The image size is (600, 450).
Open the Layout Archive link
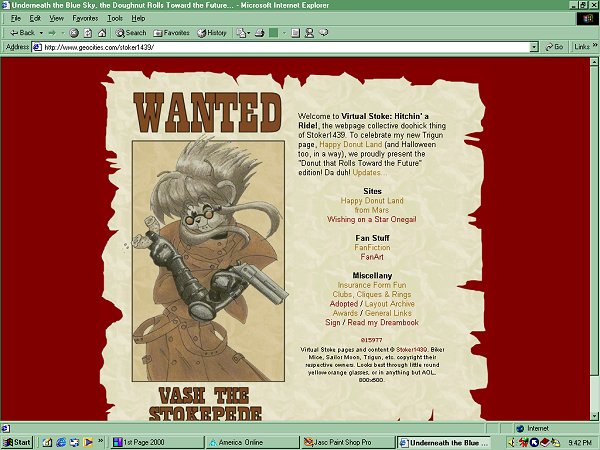pos(390,304)
